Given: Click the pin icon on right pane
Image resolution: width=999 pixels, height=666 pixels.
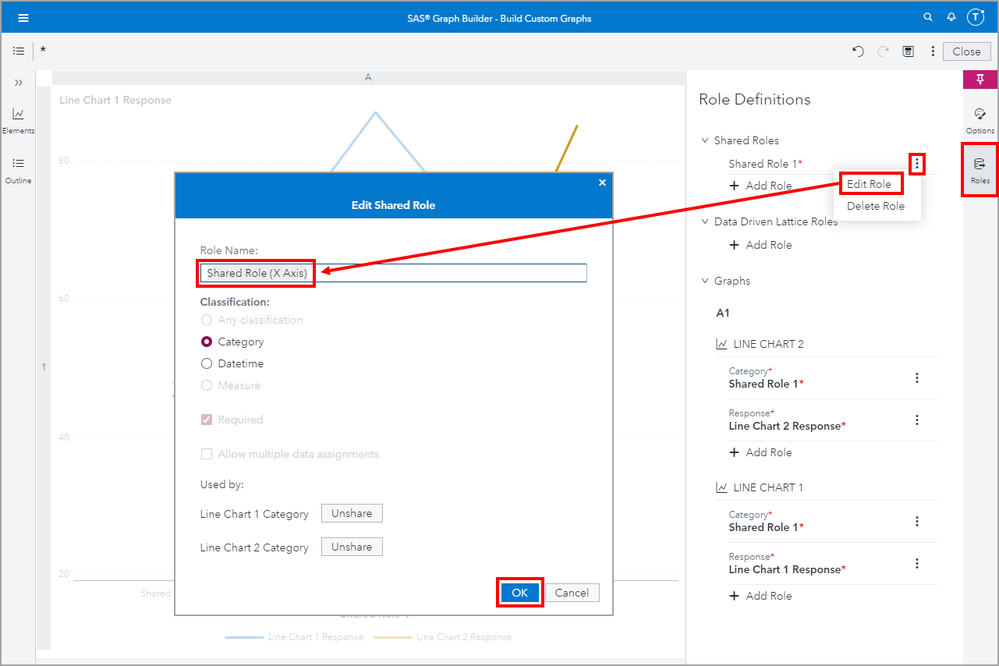Looking at the screenshot, I should (x=980, y=80).
